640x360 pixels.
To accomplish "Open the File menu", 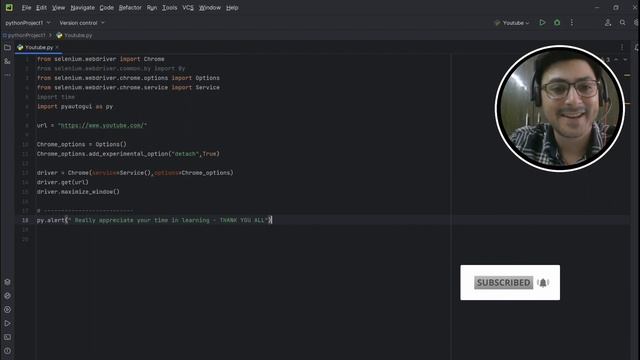I will 26,8.
